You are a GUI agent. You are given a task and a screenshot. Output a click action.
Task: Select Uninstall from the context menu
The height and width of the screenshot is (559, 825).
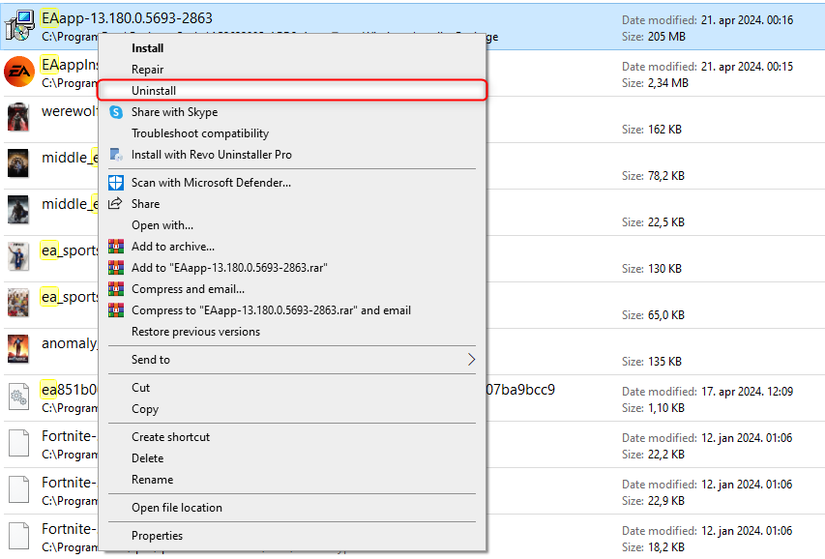[154, 91]
